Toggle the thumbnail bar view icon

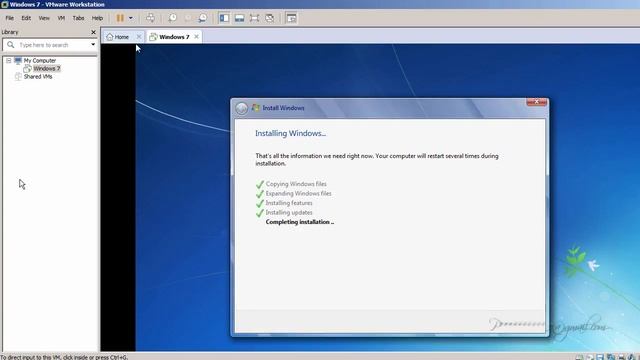[239, 18]
